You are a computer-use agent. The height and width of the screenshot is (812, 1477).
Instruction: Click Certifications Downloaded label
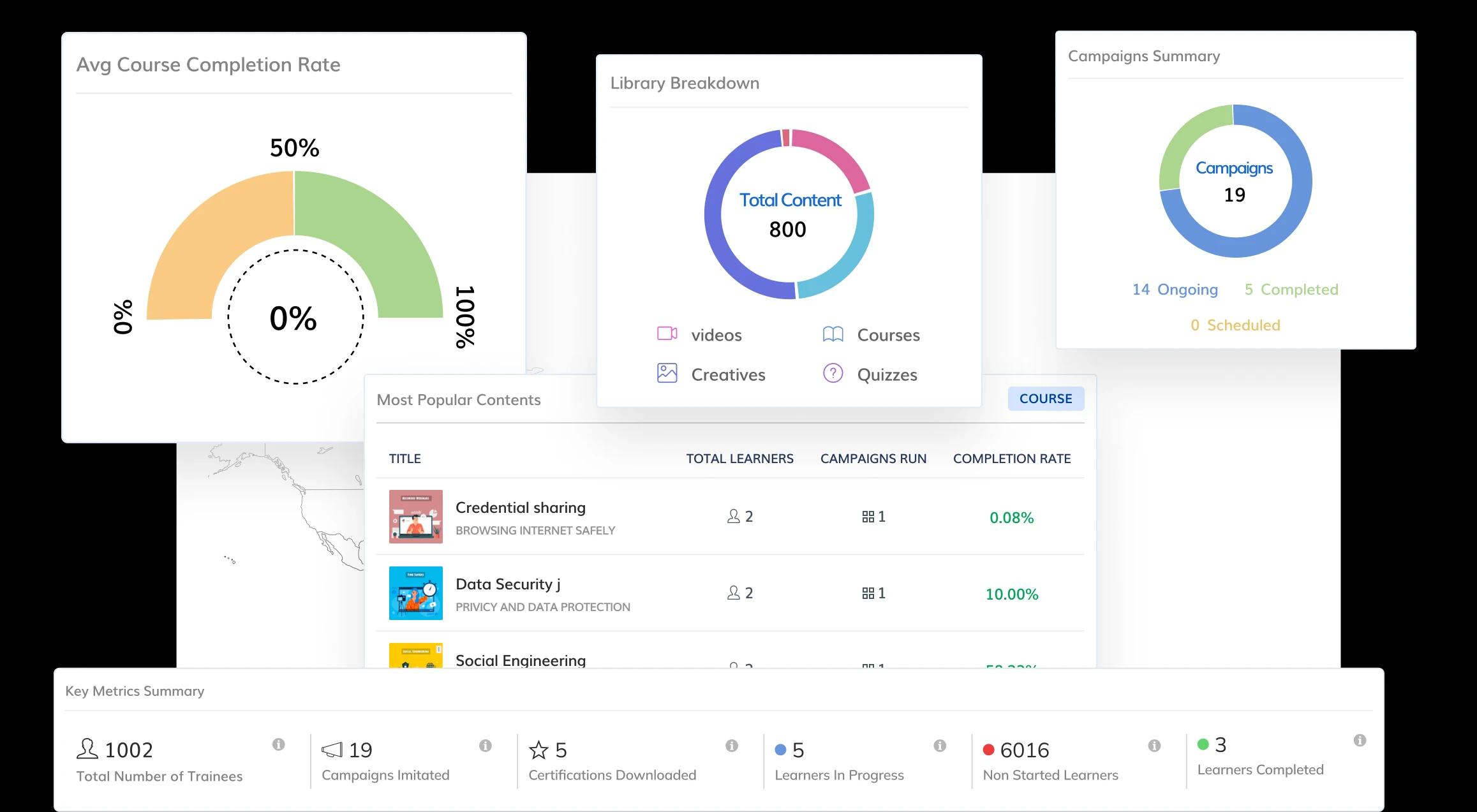(612, 775)
